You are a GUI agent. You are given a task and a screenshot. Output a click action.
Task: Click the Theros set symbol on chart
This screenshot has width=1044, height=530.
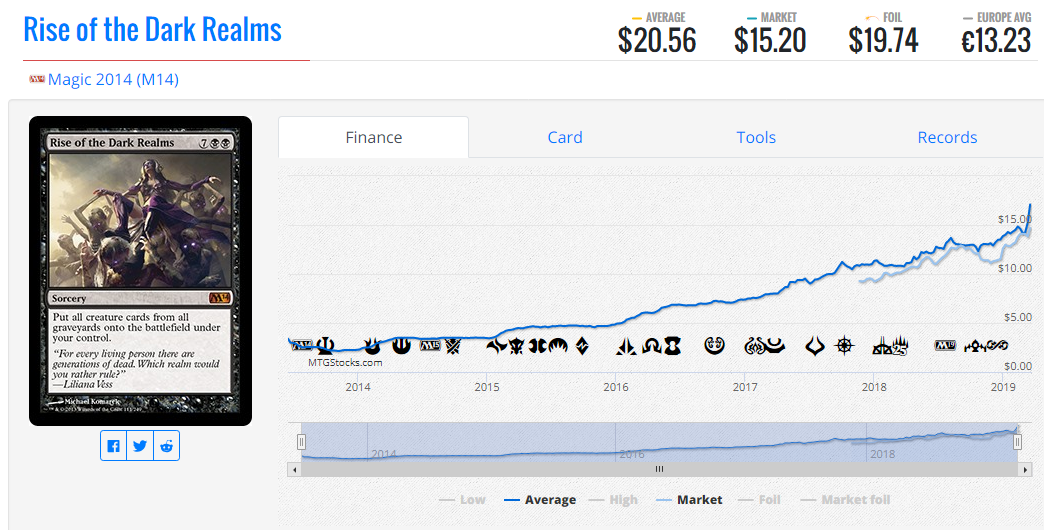point(326,346)
